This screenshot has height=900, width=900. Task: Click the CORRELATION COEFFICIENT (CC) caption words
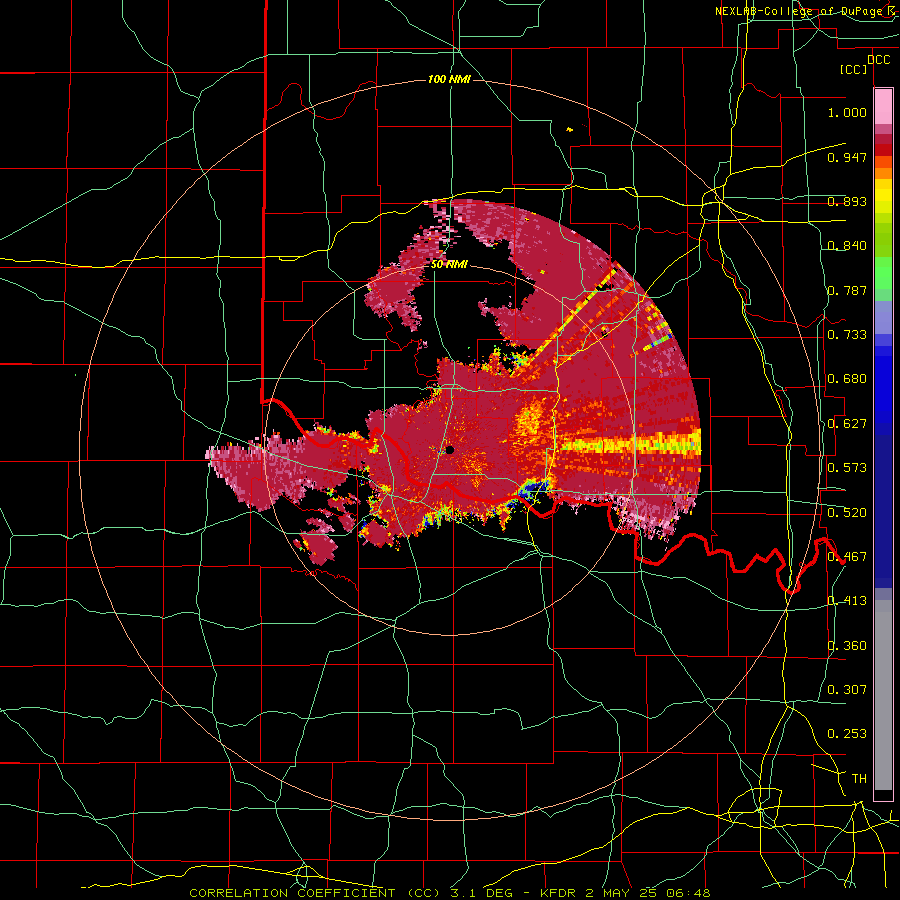(314, 893)
